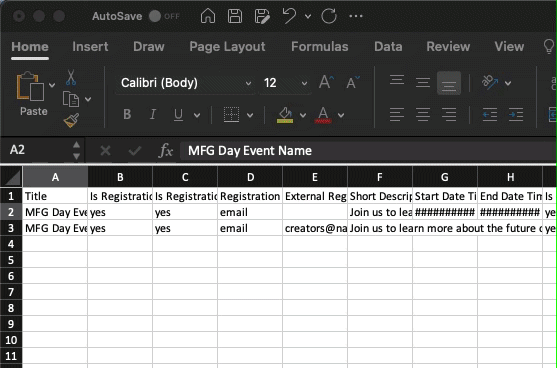Copy selection with the Copy icon
The width and height of the screenshot is (557, 368).
[x=71, y=99]
